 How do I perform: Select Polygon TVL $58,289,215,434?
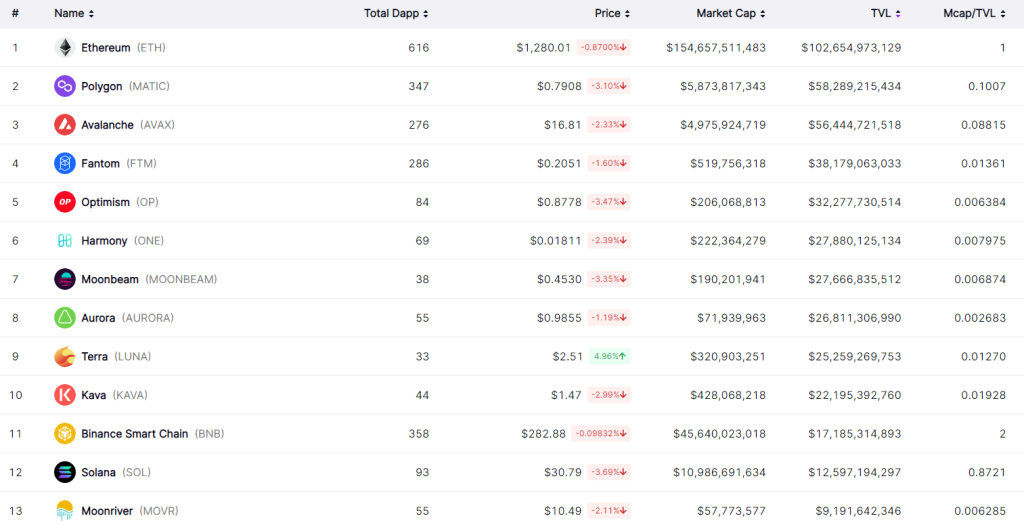[x=855, y=86]
